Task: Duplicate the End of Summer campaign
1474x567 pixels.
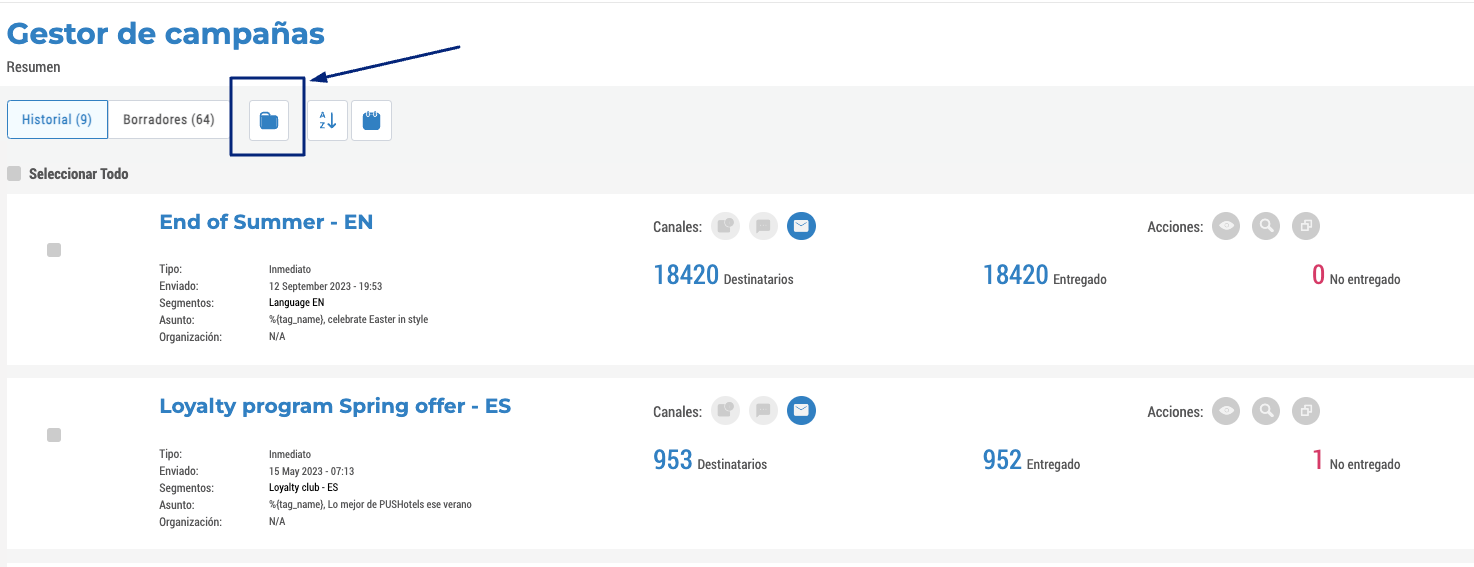Action: (1306, 227)
